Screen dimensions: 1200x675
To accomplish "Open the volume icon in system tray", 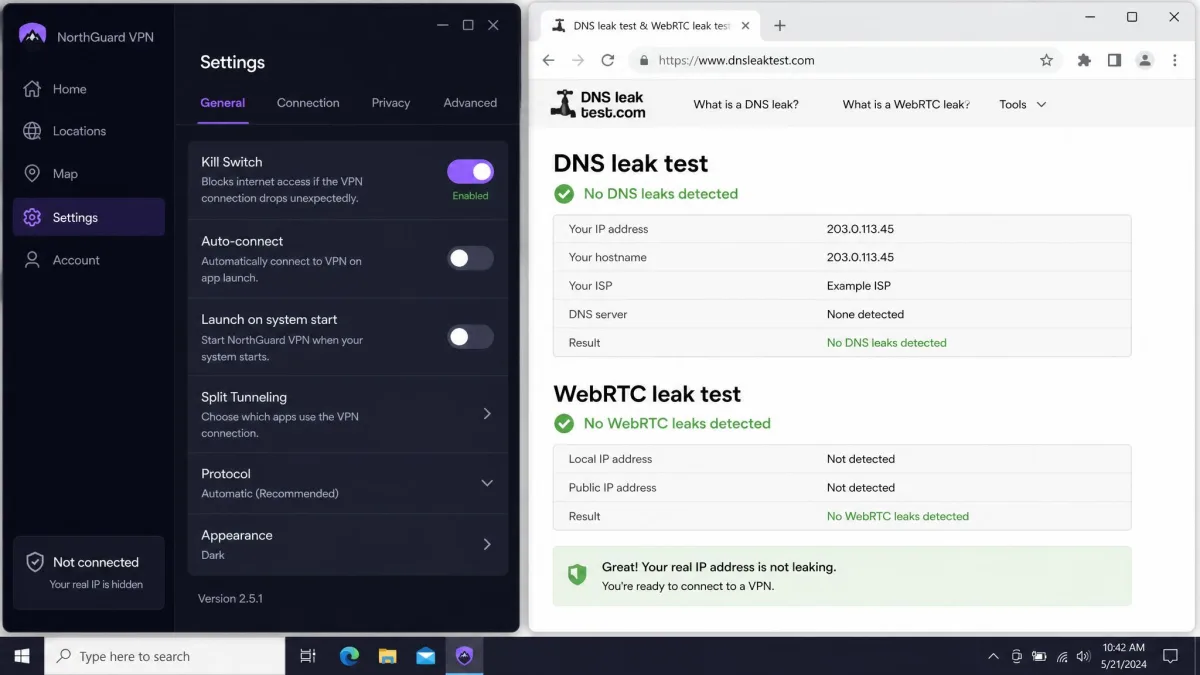I will coord(1083,656).
